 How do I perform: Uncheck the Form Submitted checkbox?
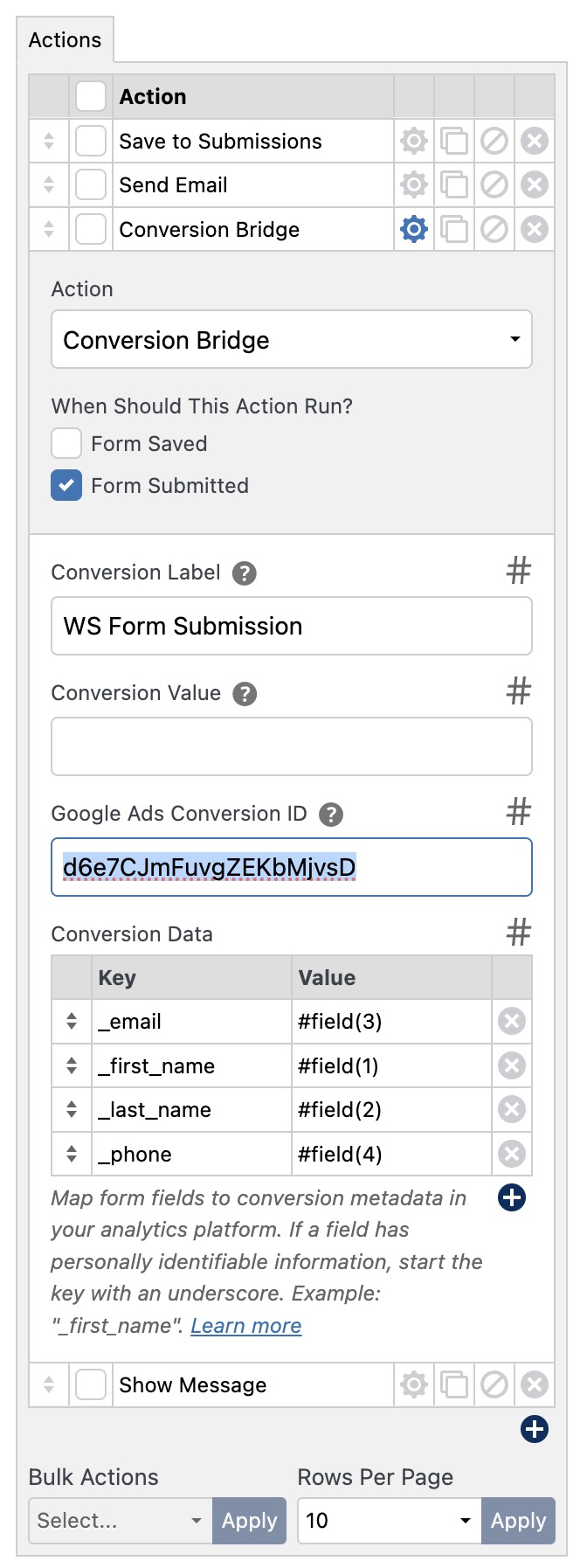[66, 486]
